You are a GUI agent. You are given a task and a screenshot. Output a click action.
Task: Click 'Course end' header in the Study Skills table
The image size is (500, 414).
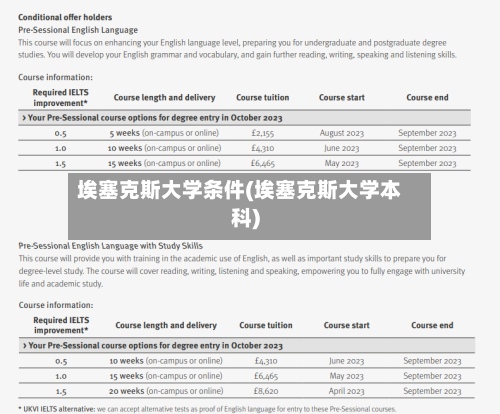(x=432, y=325)
